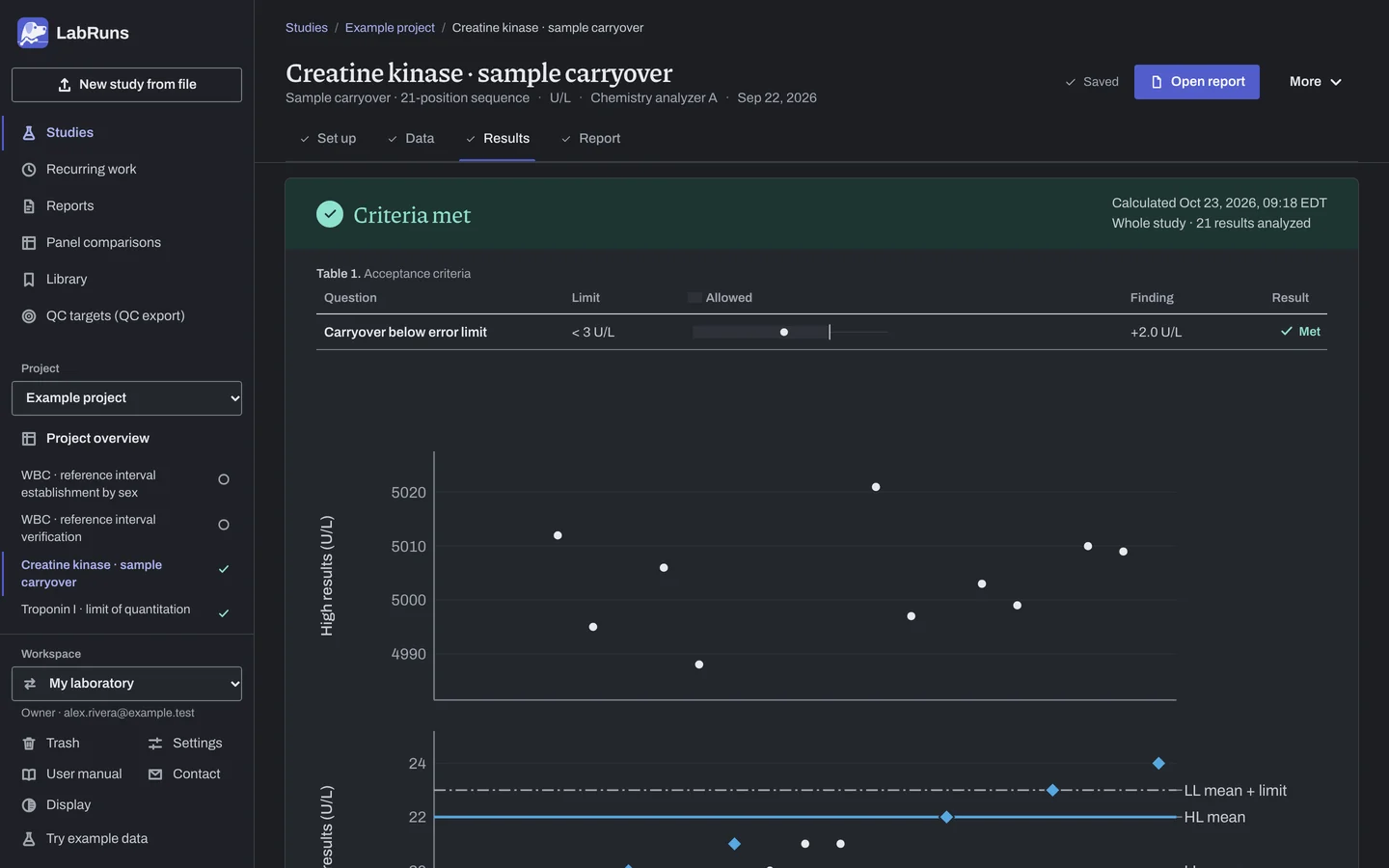Screen dimensions: 1389x868
Task: Click the Display contrast icon
Action: pyautogui.click(x=29, y=805)
